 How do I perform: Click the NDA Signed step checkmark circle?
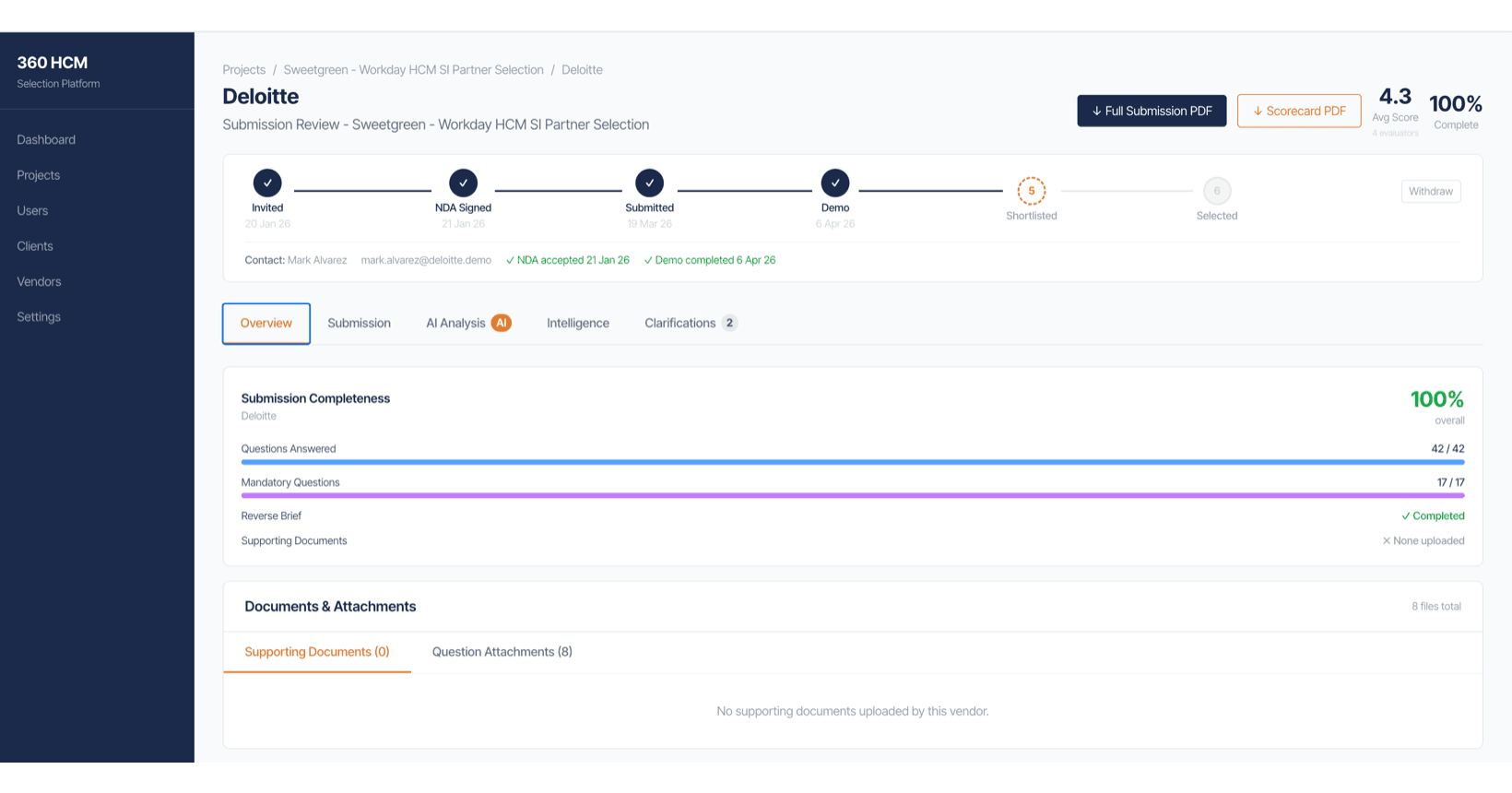point(463,183)
